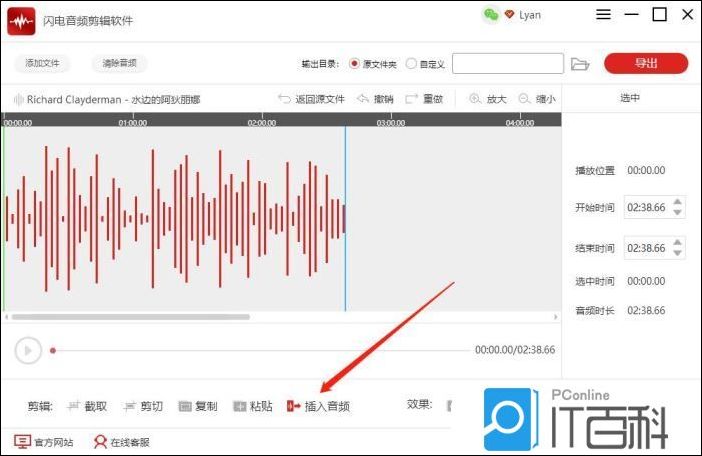This screenshot has height=456, width=702.
Task: Click the red 导出 export button
Action: (646, 63)
